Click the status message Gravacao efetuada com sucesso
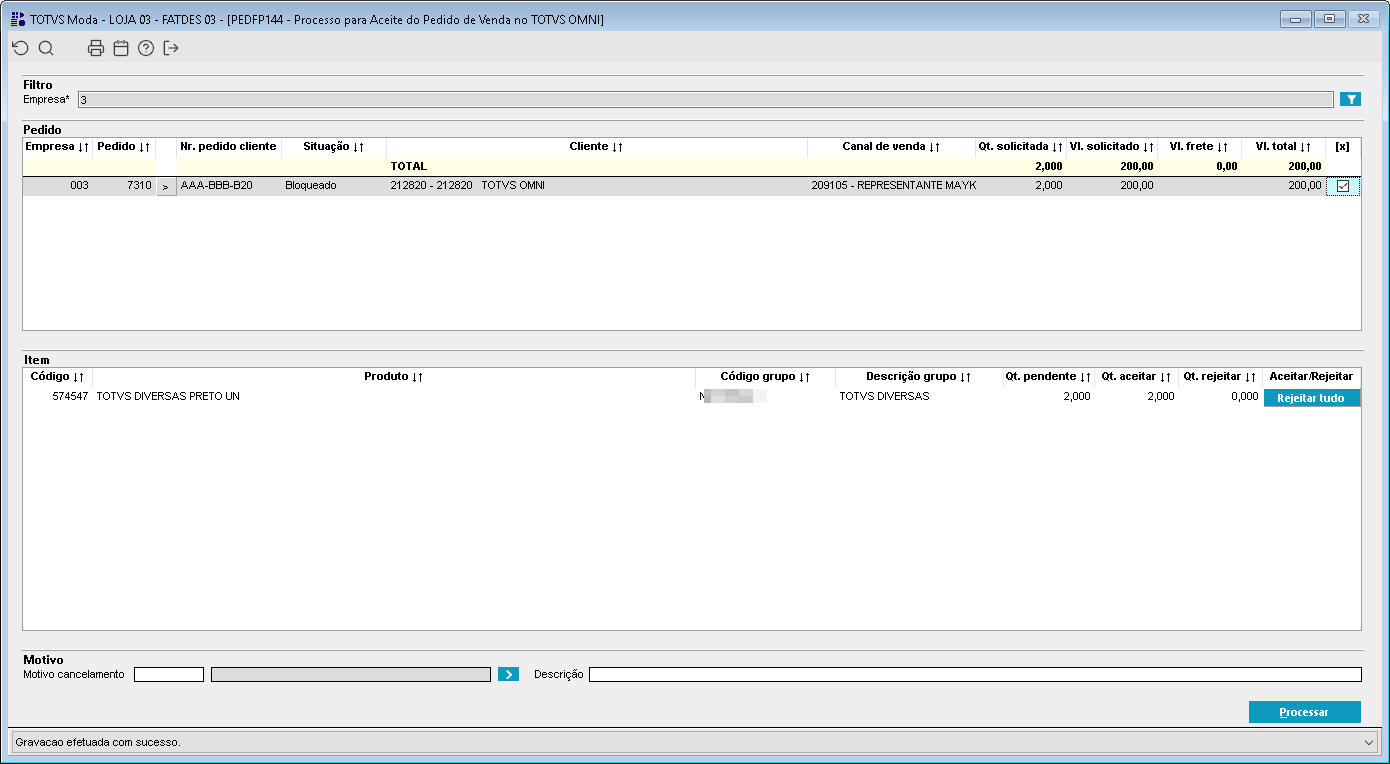This screenshot has height=764, width=1390. [x=98, y=742]
